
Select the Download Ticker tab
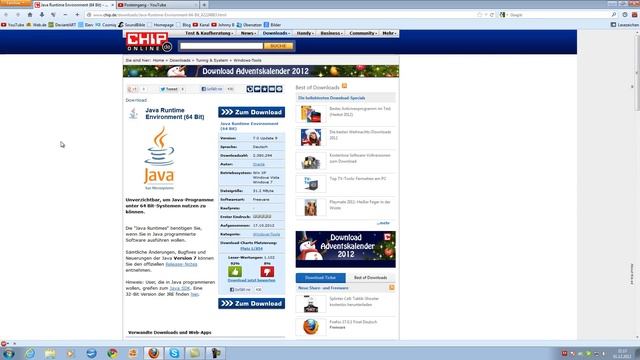point(320,278)
